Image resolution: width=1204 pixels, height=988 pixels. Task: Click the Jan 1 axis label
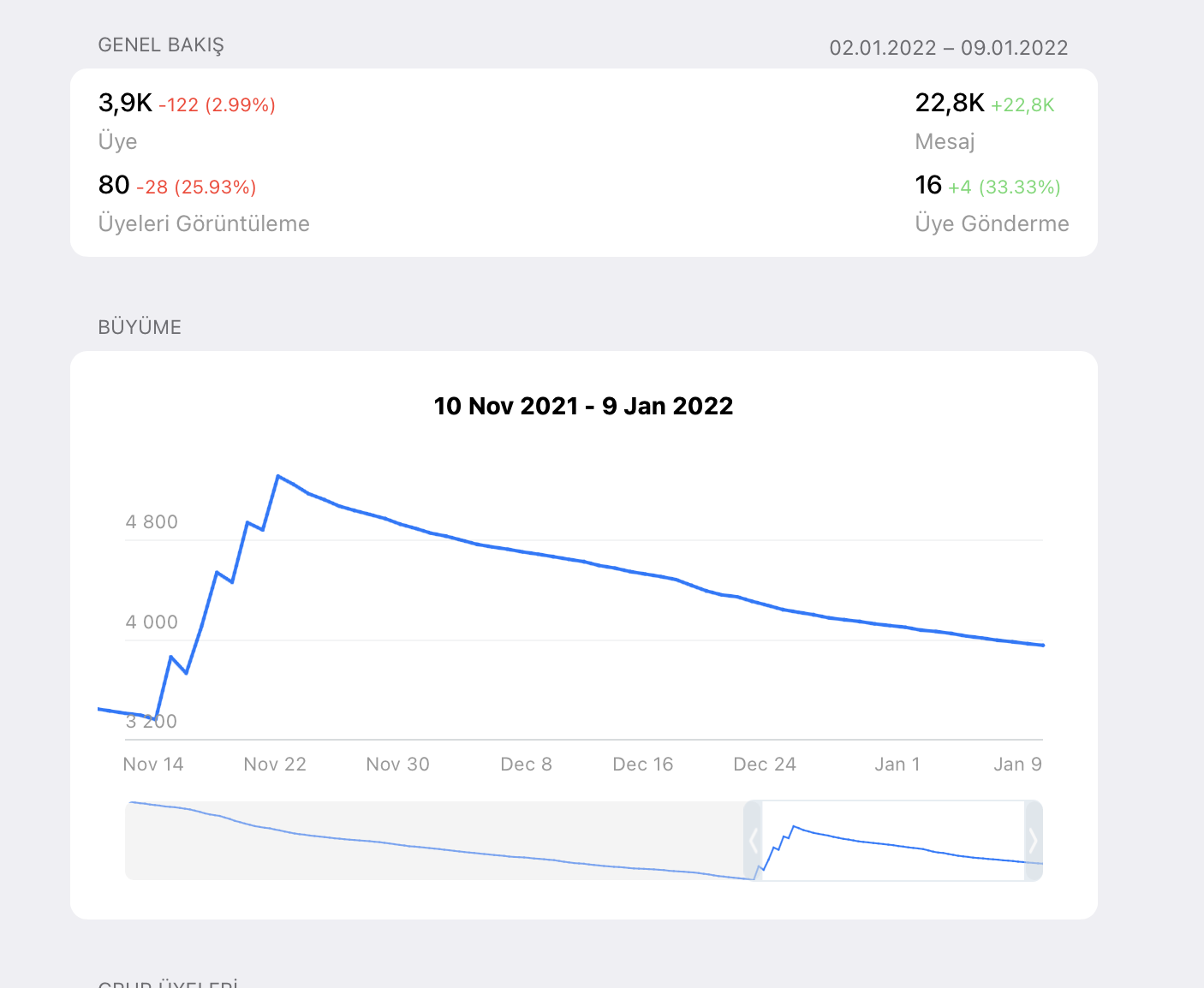coord(897,764)
